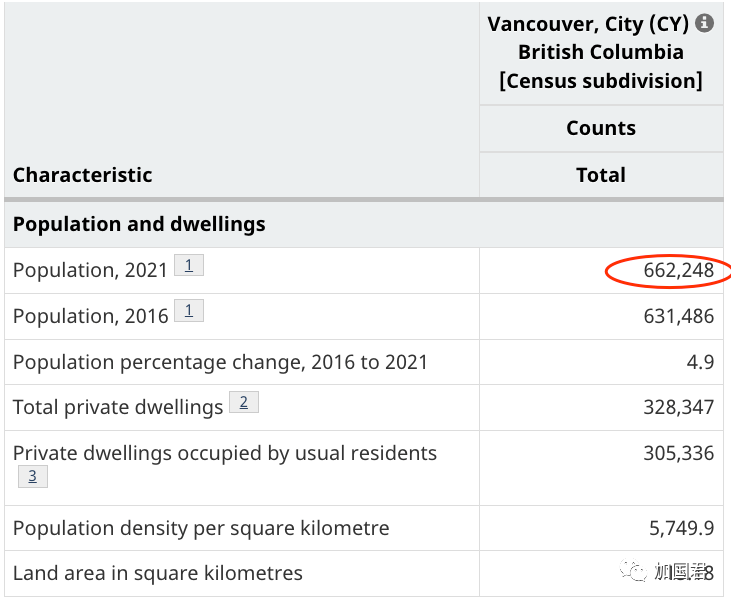Screen dimensions: 731x603
Task: Click the 4.9 percentage change value
Action: coord(700,362)
